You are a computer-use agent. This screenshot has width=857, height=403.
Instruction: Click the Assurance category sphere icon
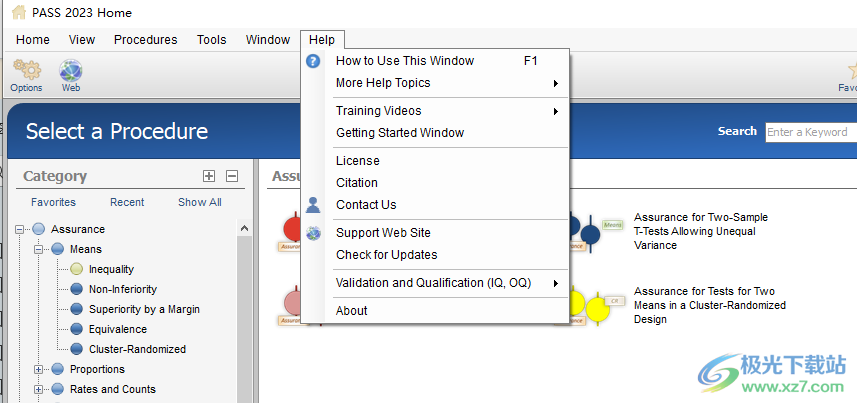38,229
